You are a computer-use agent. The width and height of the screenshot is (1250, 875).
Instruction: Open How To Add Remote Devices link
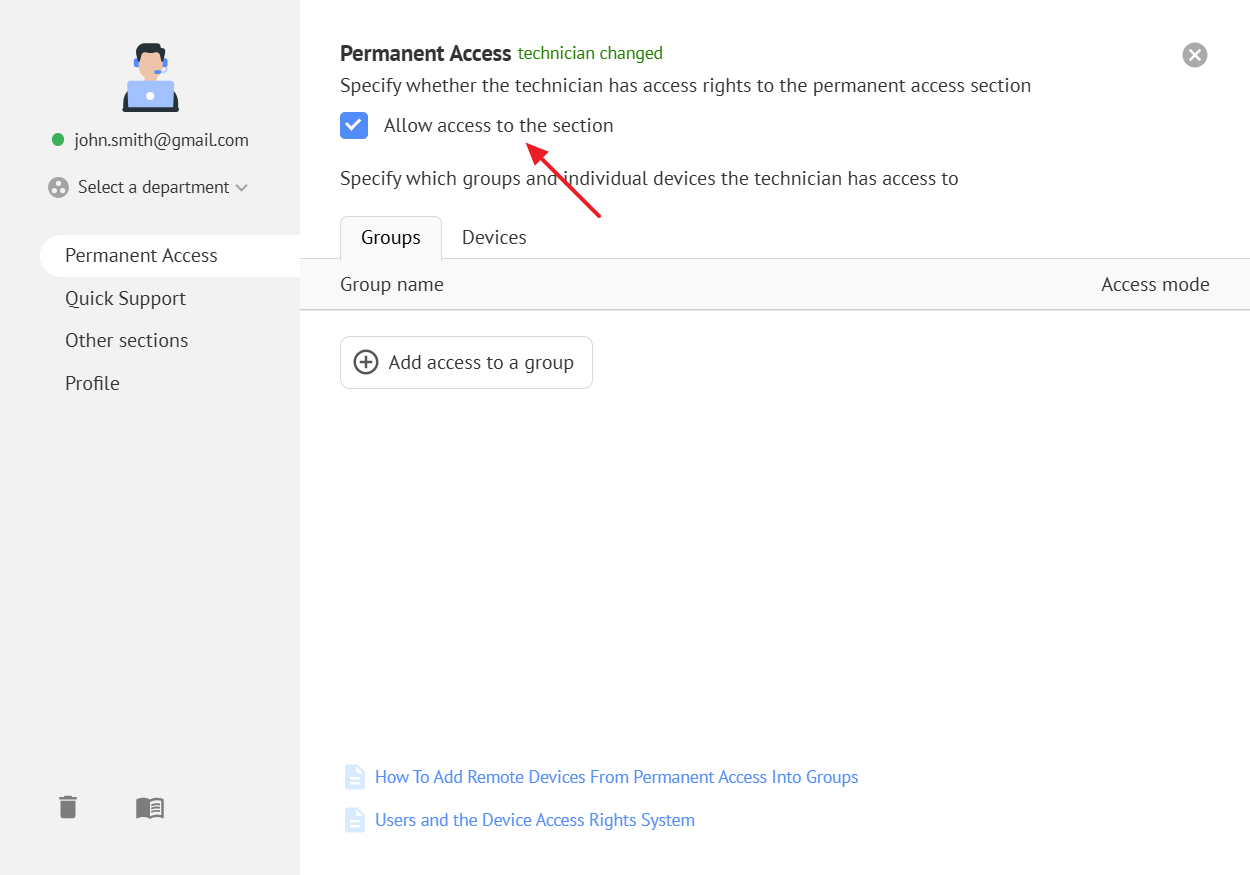coord(616,777)
